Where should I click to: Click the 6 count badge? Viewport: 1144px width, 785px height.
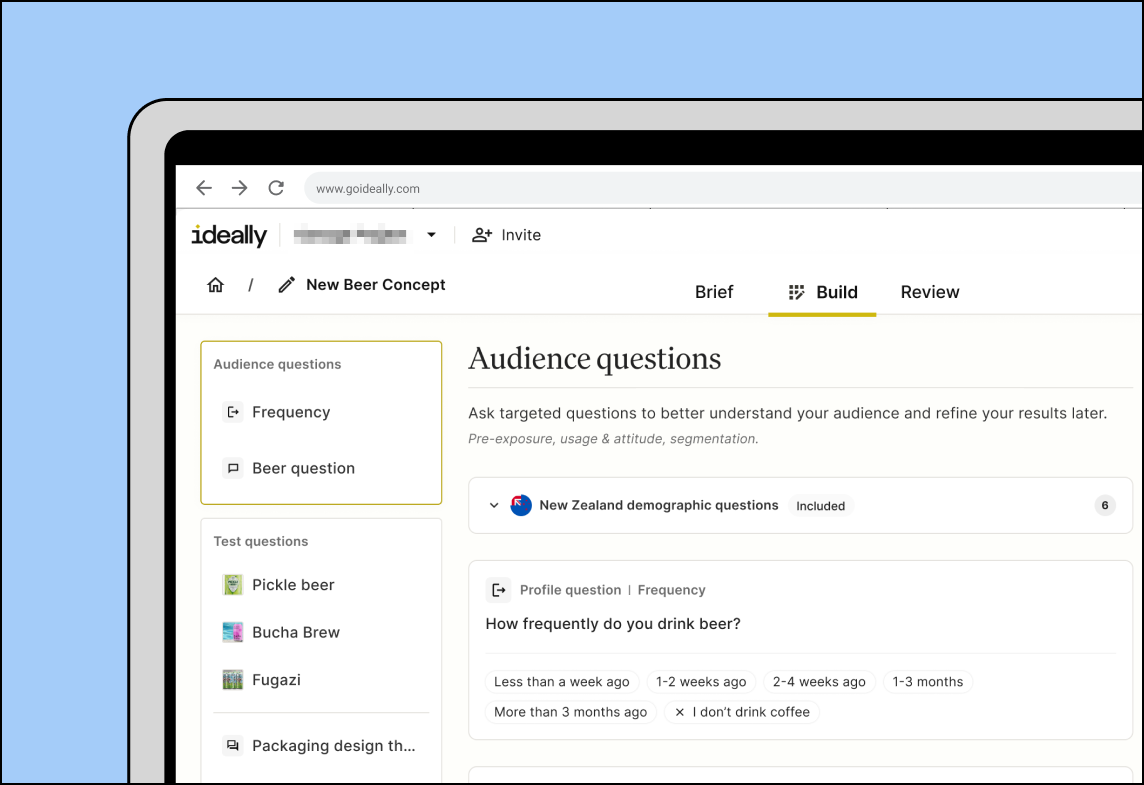[1105, 505]
